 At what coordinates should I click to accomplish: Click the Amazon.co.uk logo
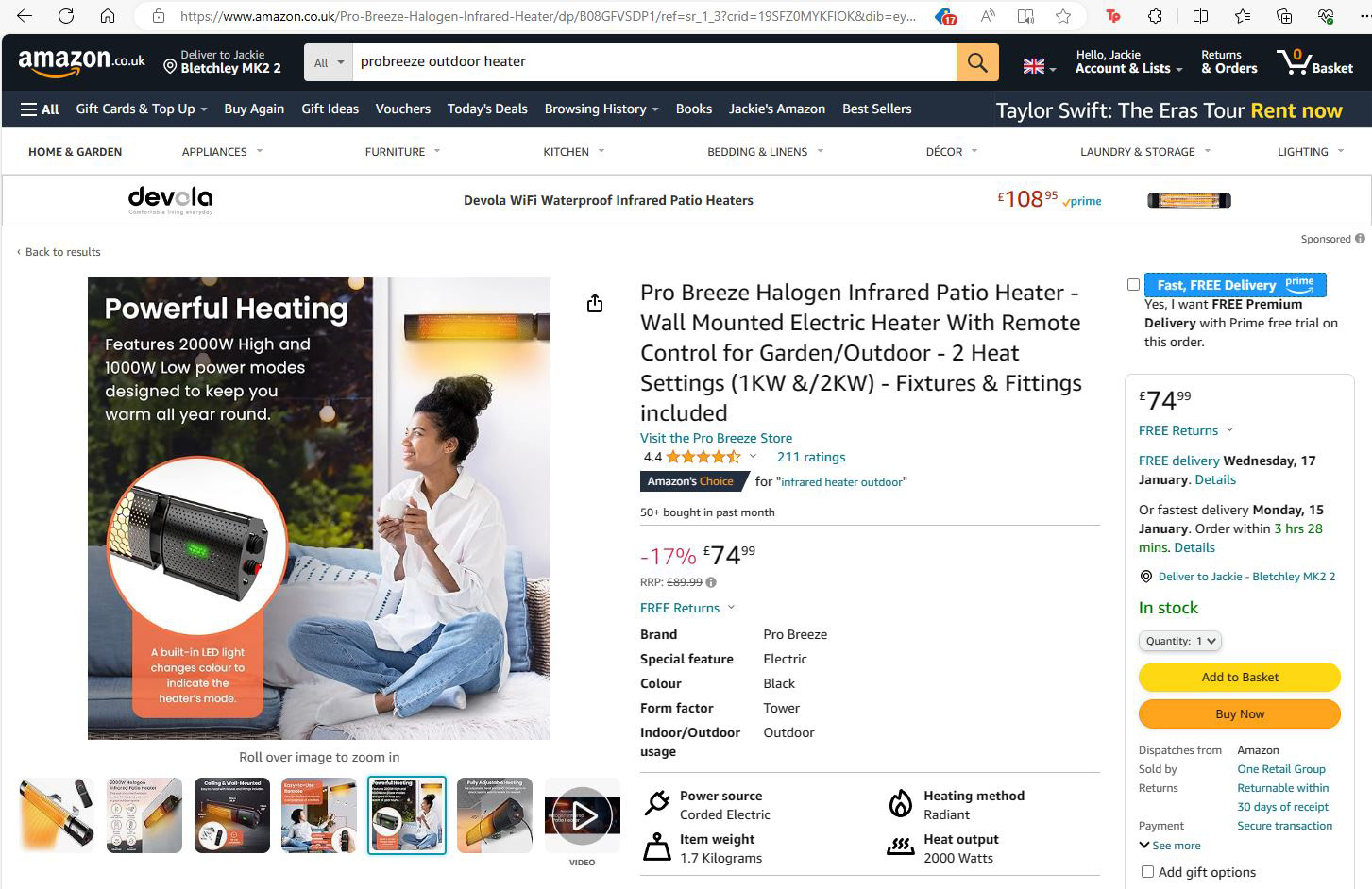[82, 62]
